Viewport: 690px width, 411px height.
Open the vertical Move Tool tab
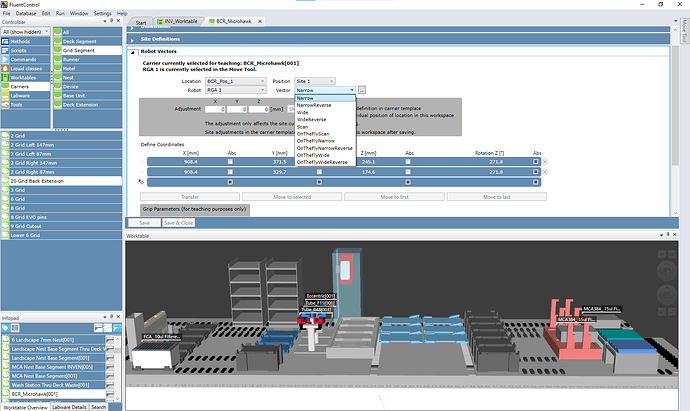click(x=684, y=31)
